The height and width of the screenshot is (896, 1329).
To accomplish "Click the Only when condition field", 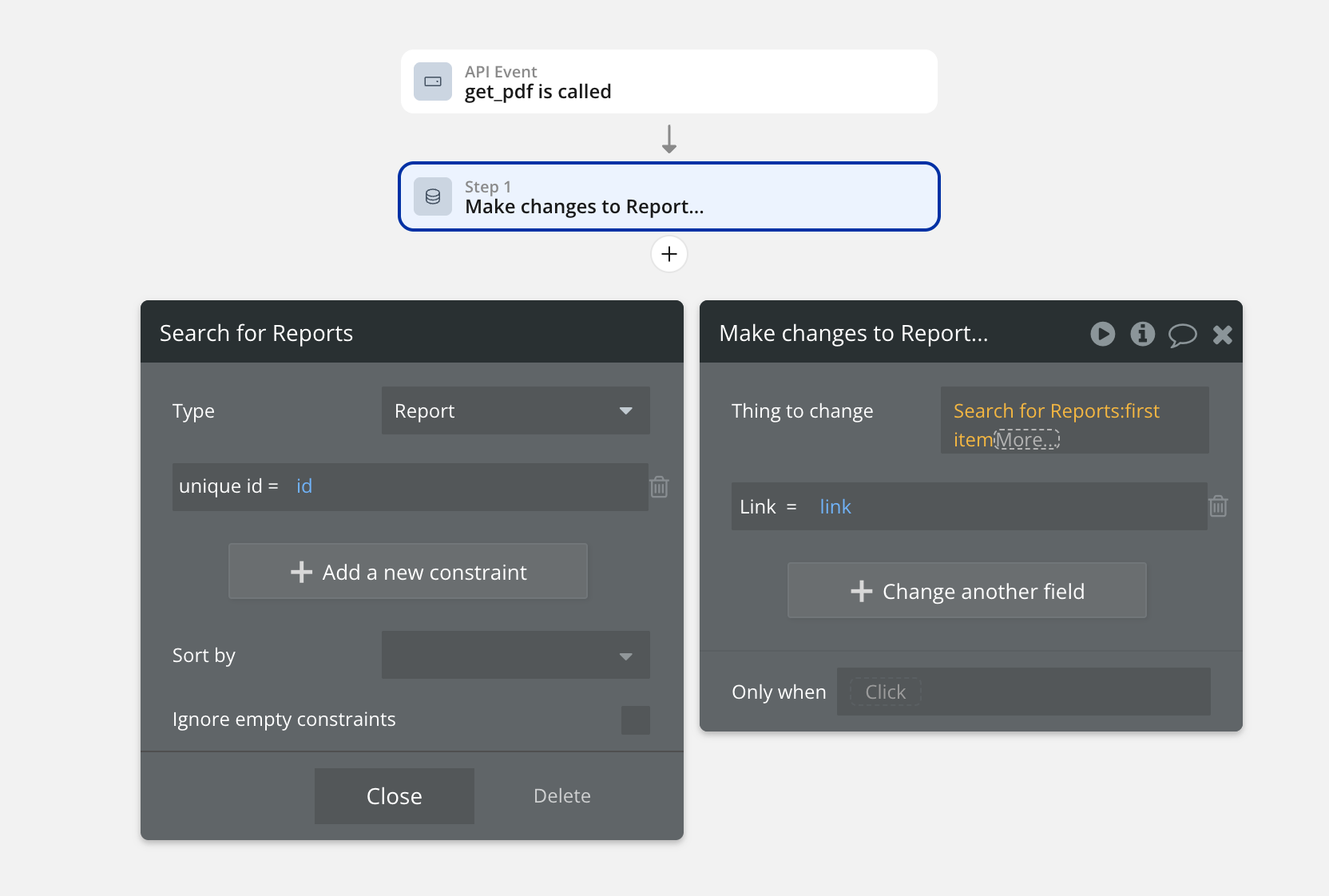I will point(1022,692).
